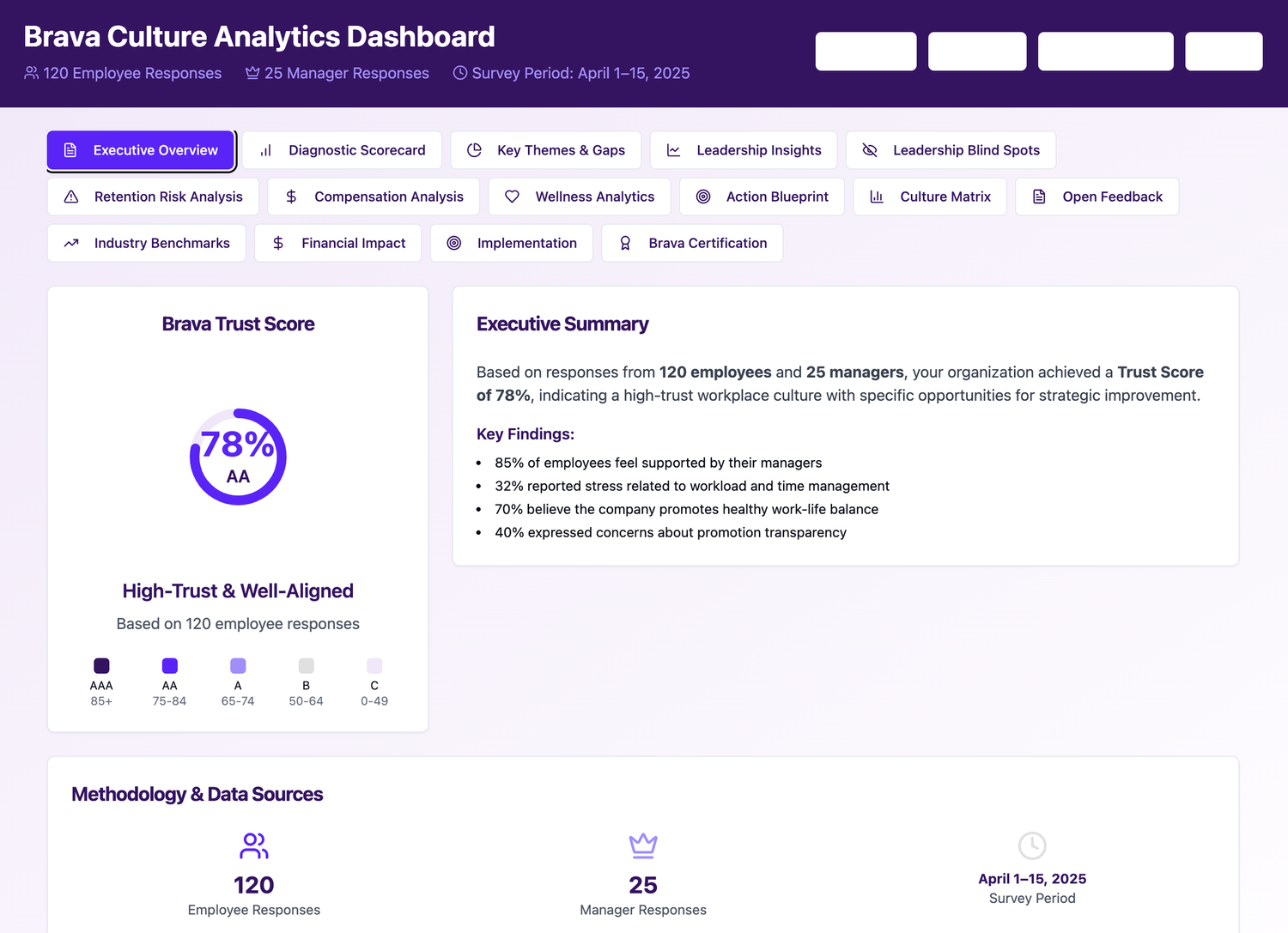Click the crown icon in the header bar

pyautogui.click(x=252, y=73)
